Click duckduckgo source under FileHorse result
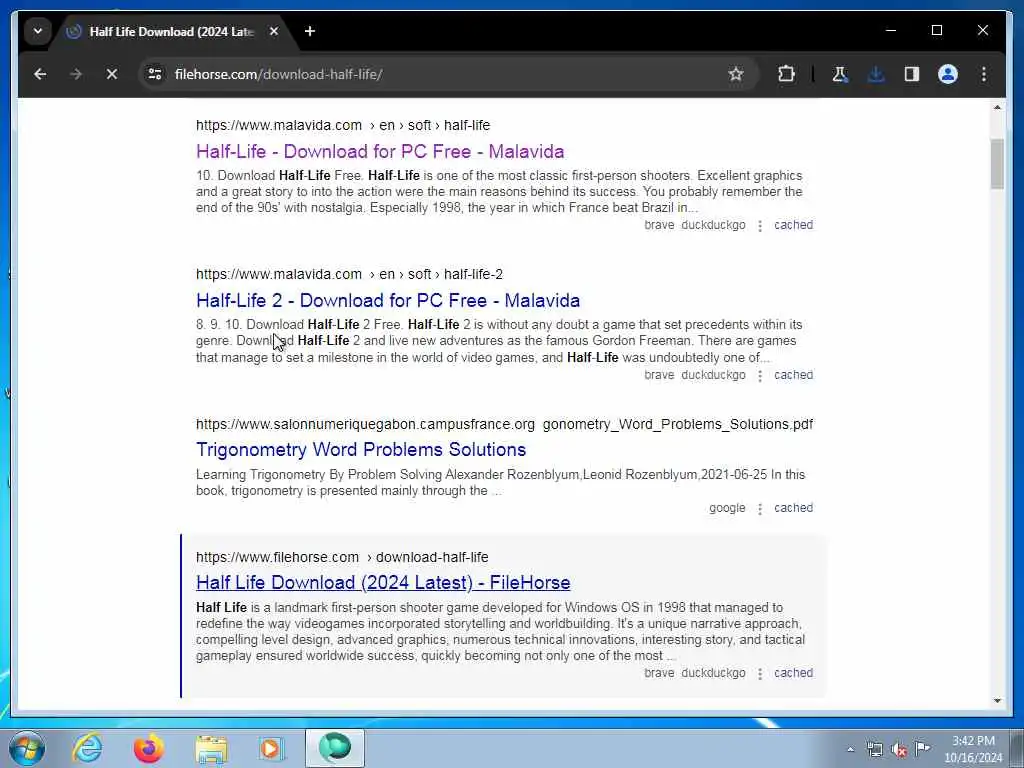Screen dimensions: 1024x768 713,673
